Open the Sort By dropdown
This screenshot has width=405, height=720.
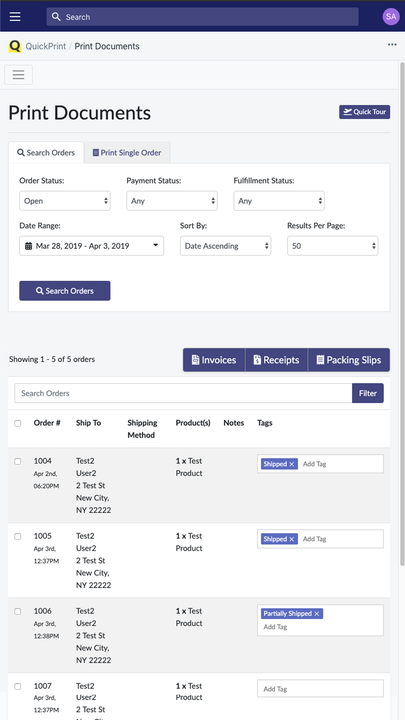tap(225, 246)
